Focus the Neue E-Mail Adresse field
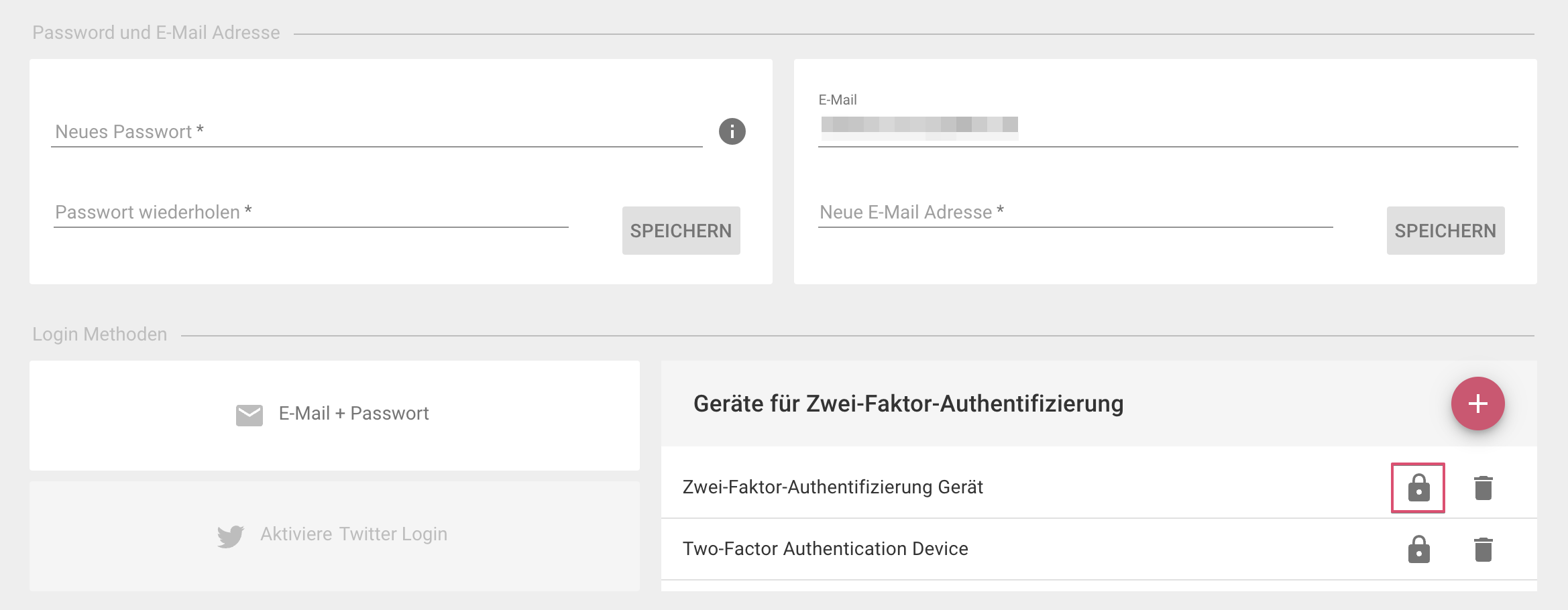Image resolution: width=1568 pixels, height=610 pixels. click(1076, 212)
